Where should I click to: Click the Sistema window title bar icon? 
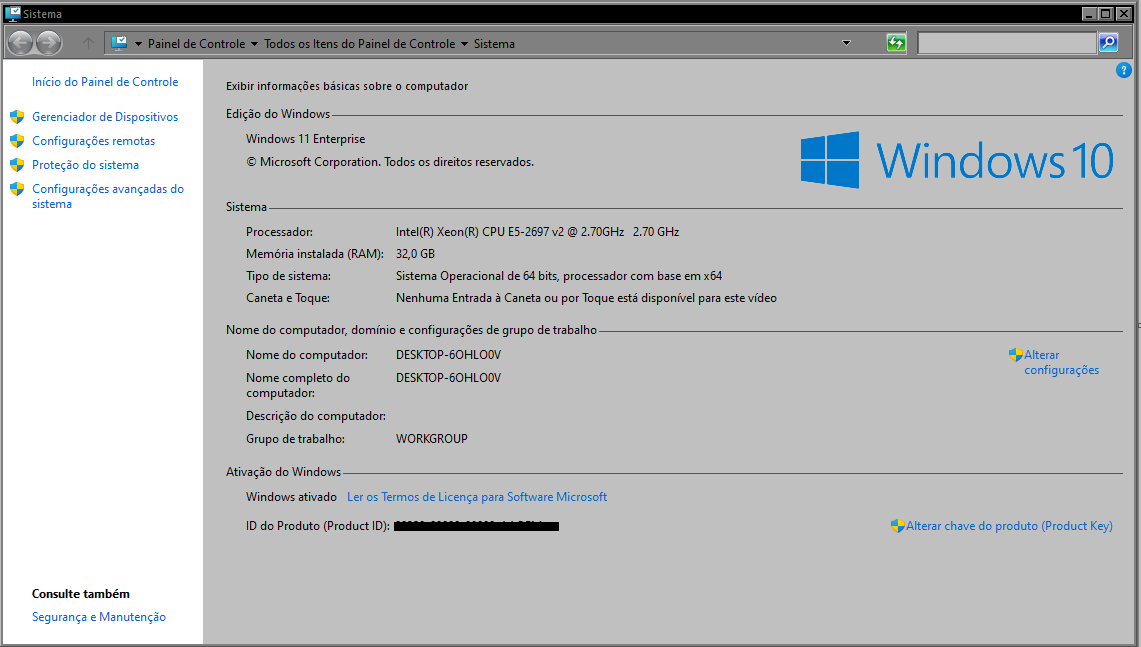[12, 13]
